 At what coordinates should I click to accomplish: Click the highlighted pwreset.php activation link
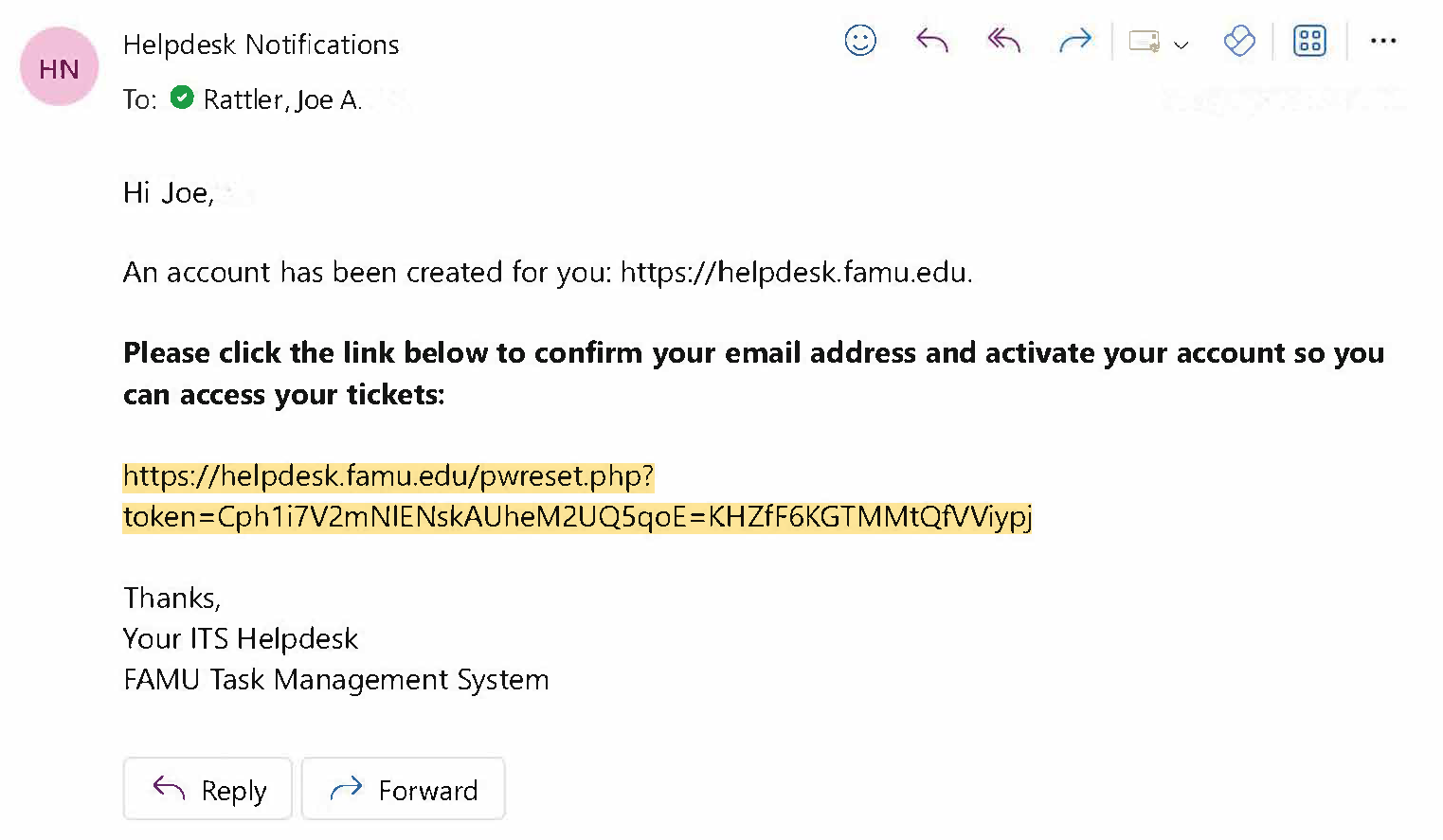coord(388,475)
